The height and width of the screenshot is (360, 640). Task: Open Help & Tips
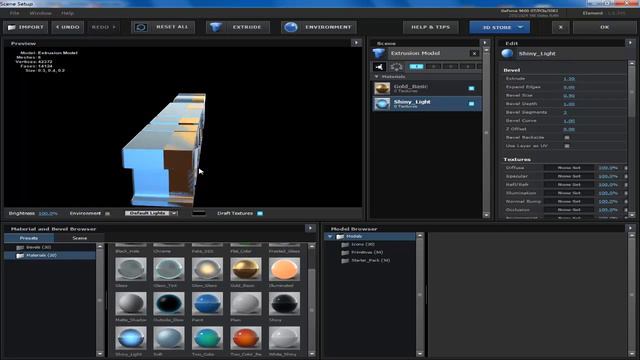point(431,27)
